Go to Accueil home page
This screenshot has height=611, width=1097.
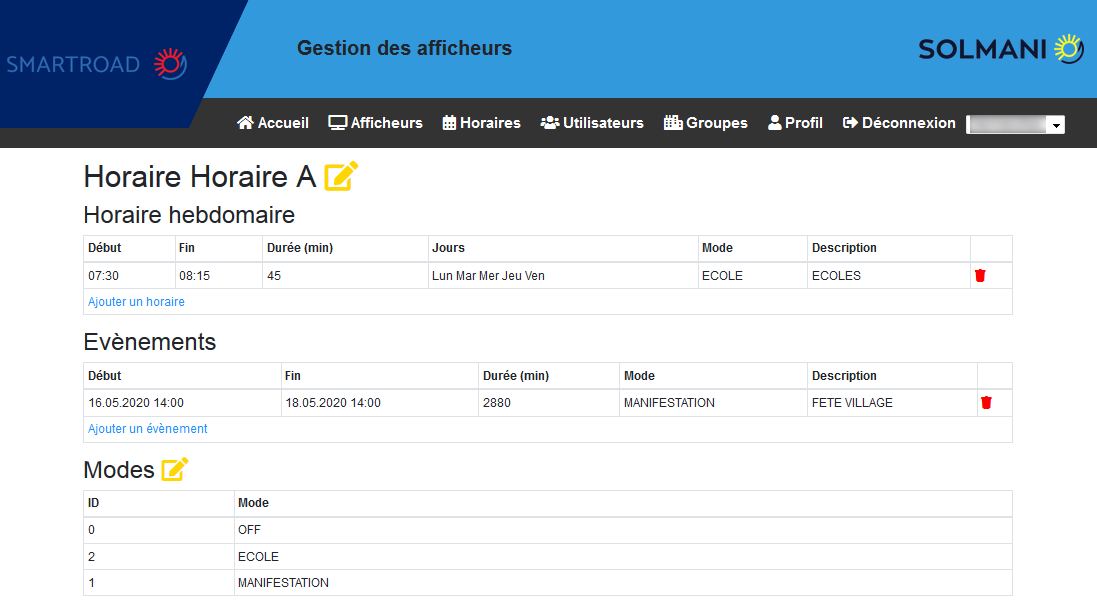pos(273,123)
